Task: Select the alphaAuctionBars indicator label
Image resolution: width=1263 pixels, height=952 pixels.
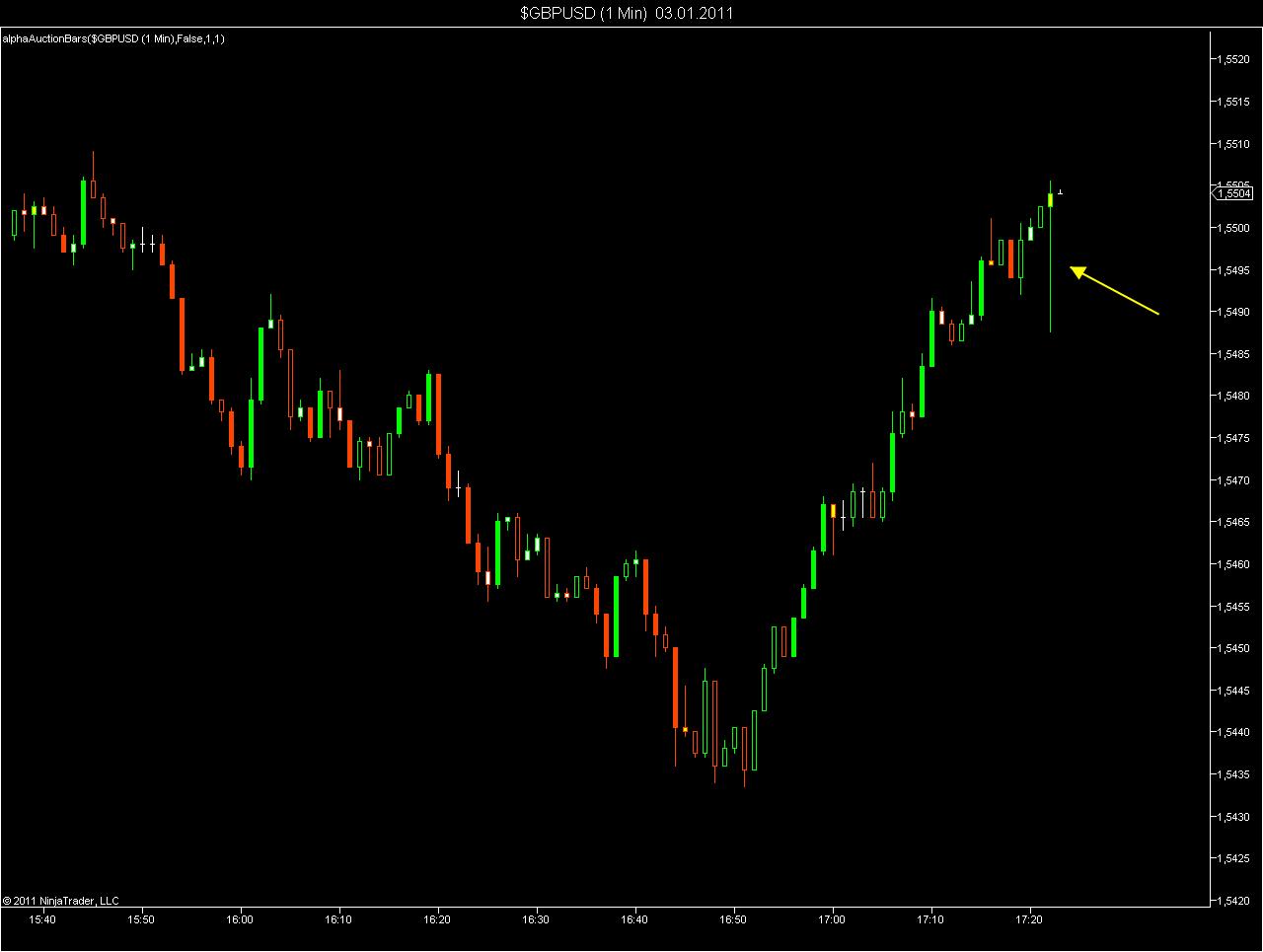Action: [x=112, y=38]
